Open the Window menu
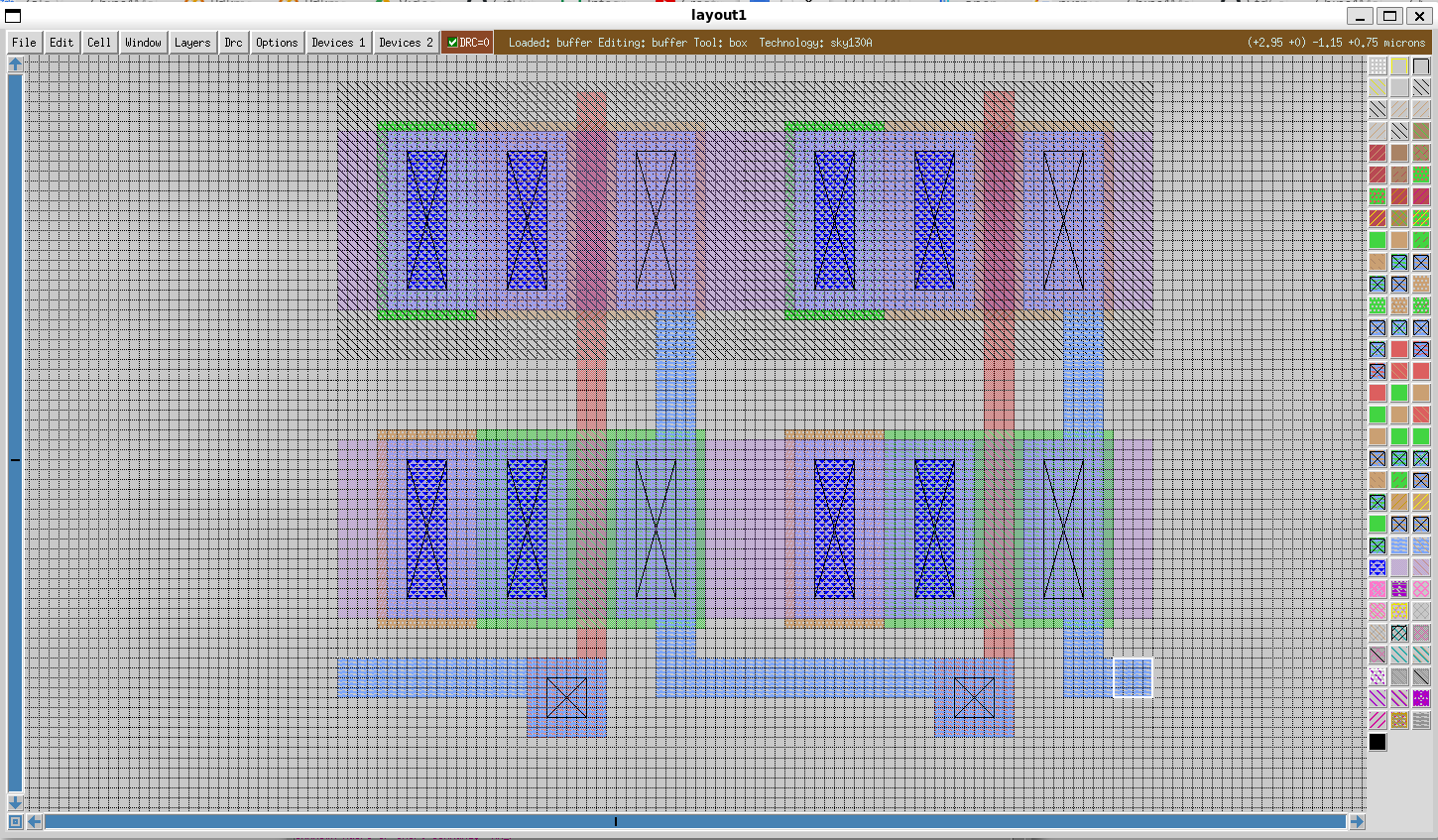 [143, 43]
